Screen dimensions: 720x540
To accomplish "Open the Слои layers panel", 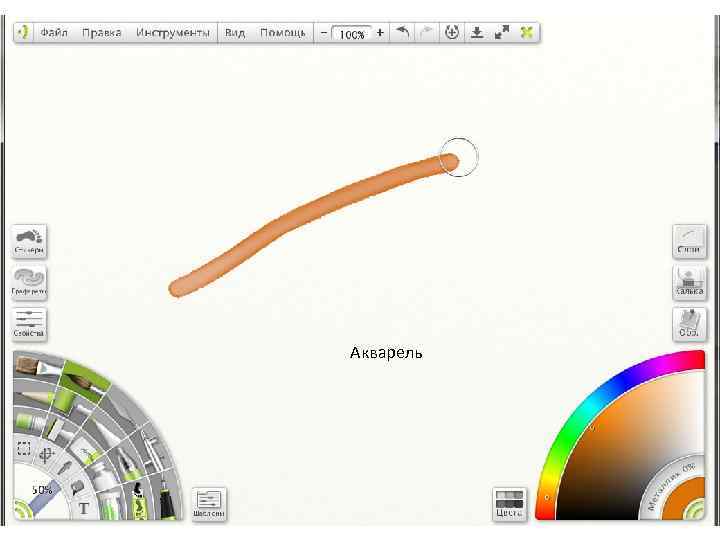I will [x=689, y=241].
